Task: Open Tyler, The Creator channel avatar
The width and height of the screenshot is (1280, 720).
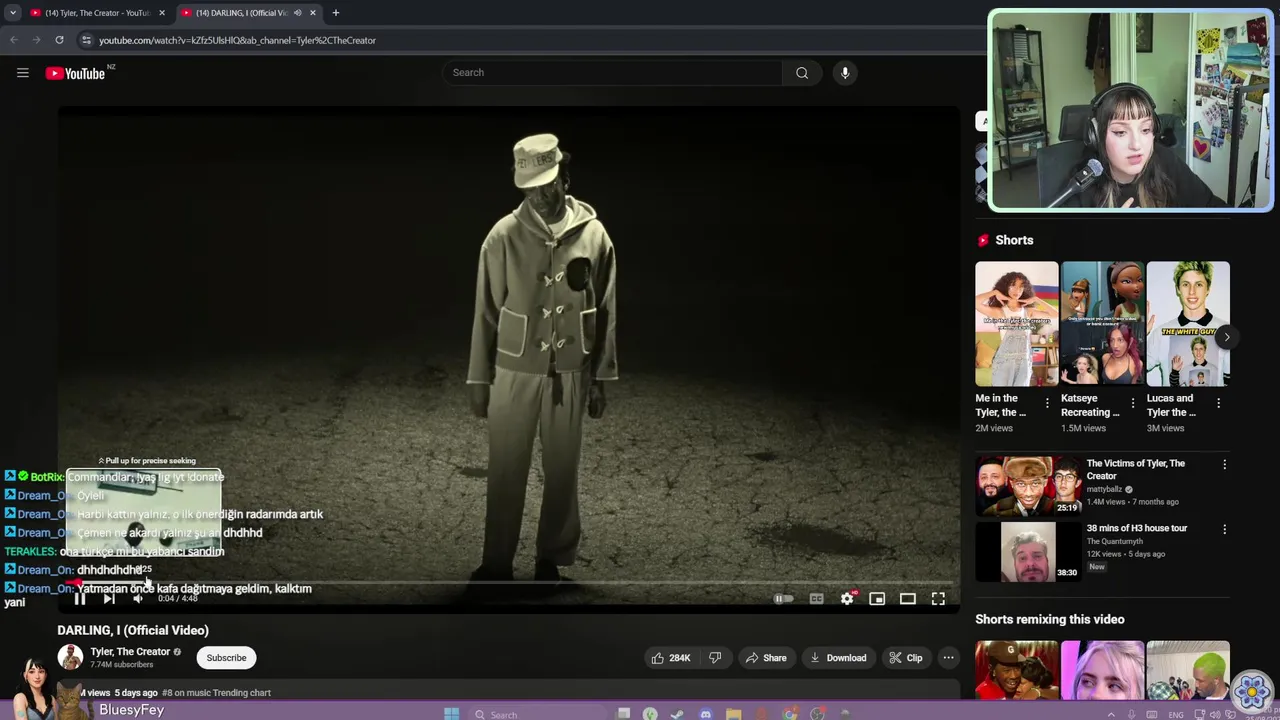Action: [x=70, y=657]
